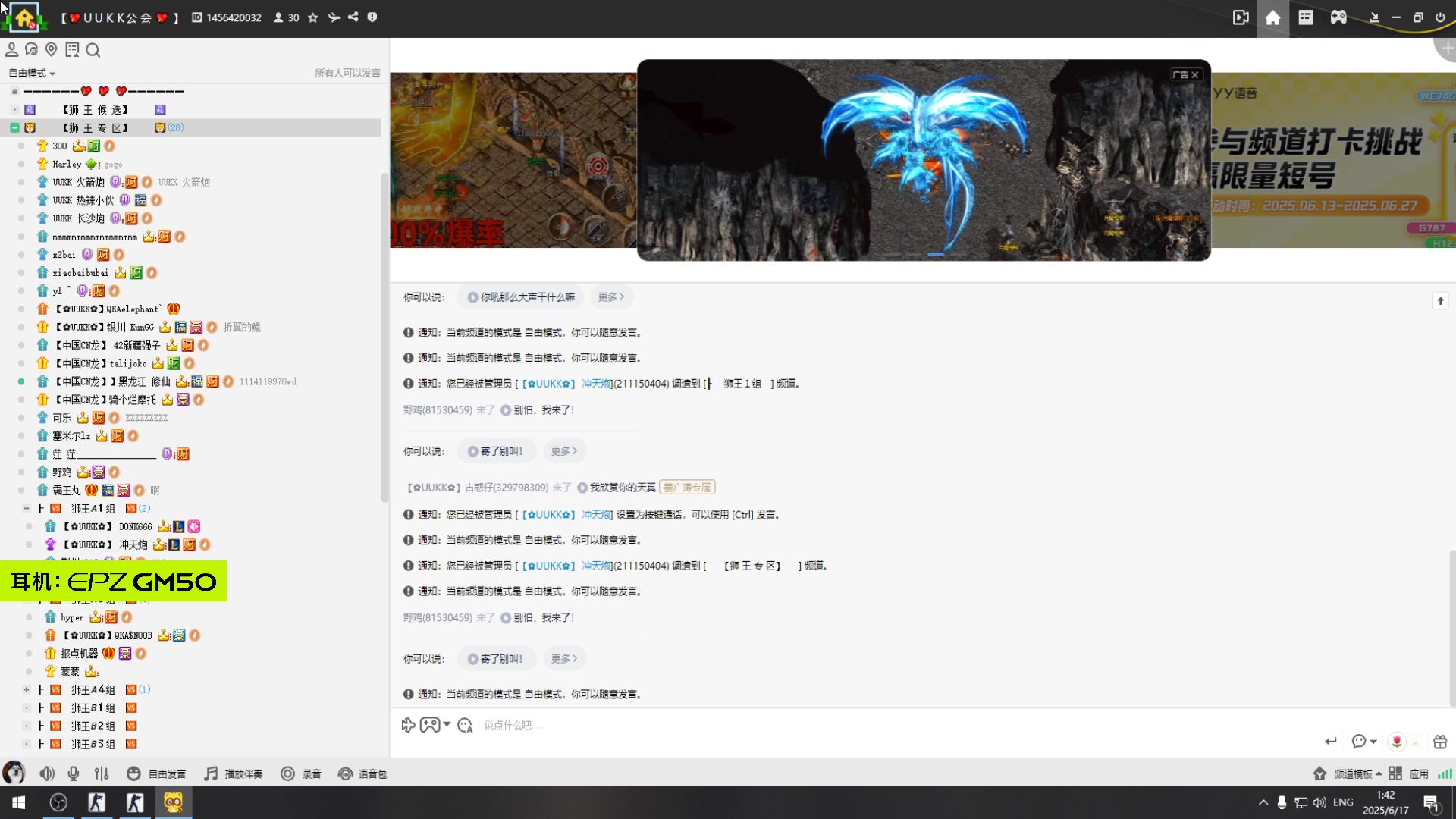Click the pointing hand icon in chat bar
1456x819 pixels.
[408, 725]
